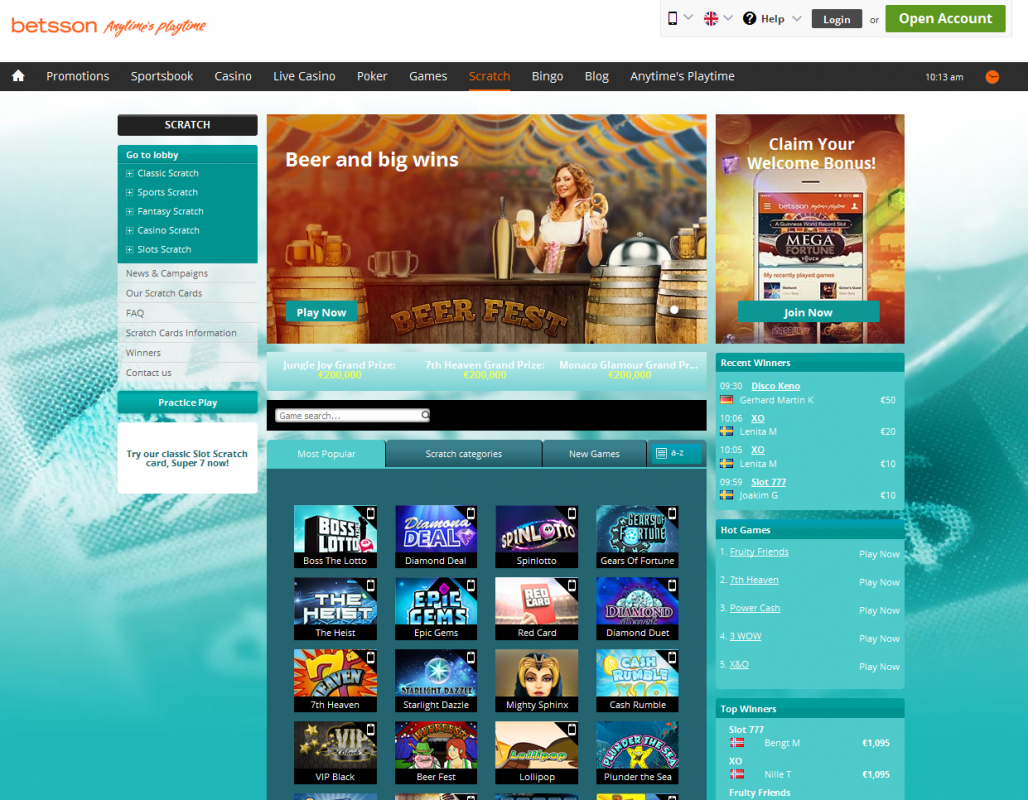Open the language dropdown chevron

coord(728,18)
